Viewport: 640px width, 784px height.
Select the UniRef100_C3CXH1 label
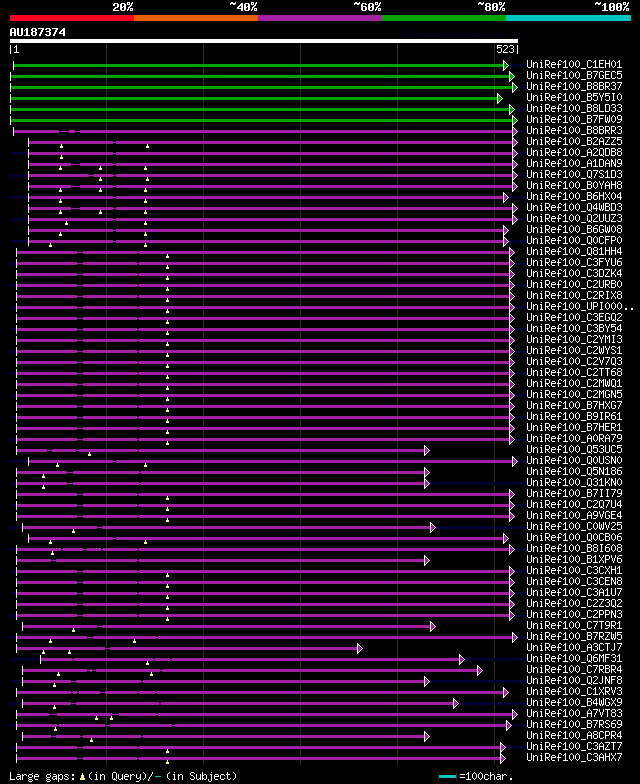[x=574, y=570]
